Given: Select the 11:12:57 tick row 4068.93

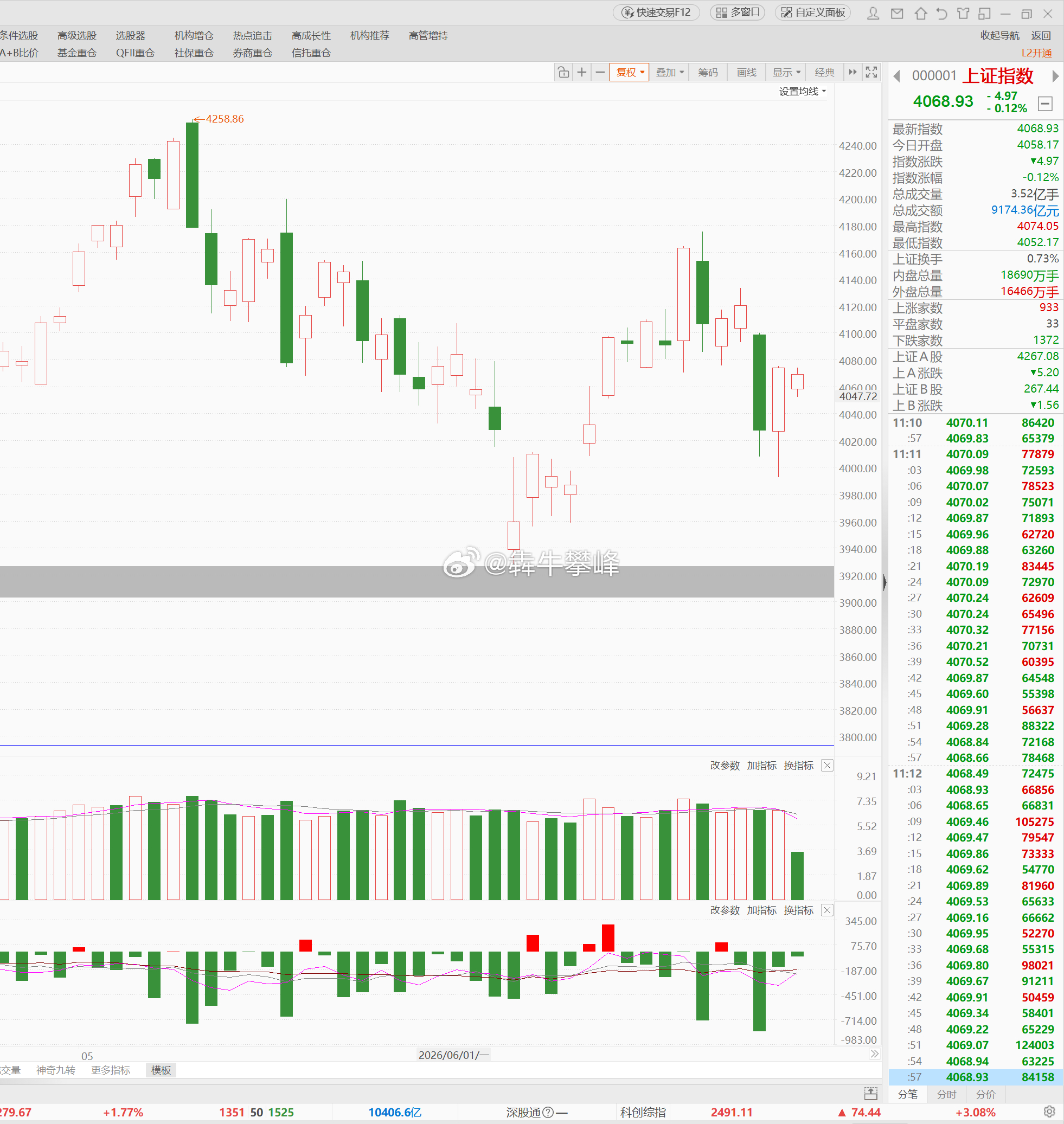Looking at the screenshot, I should click(975, 1077).
